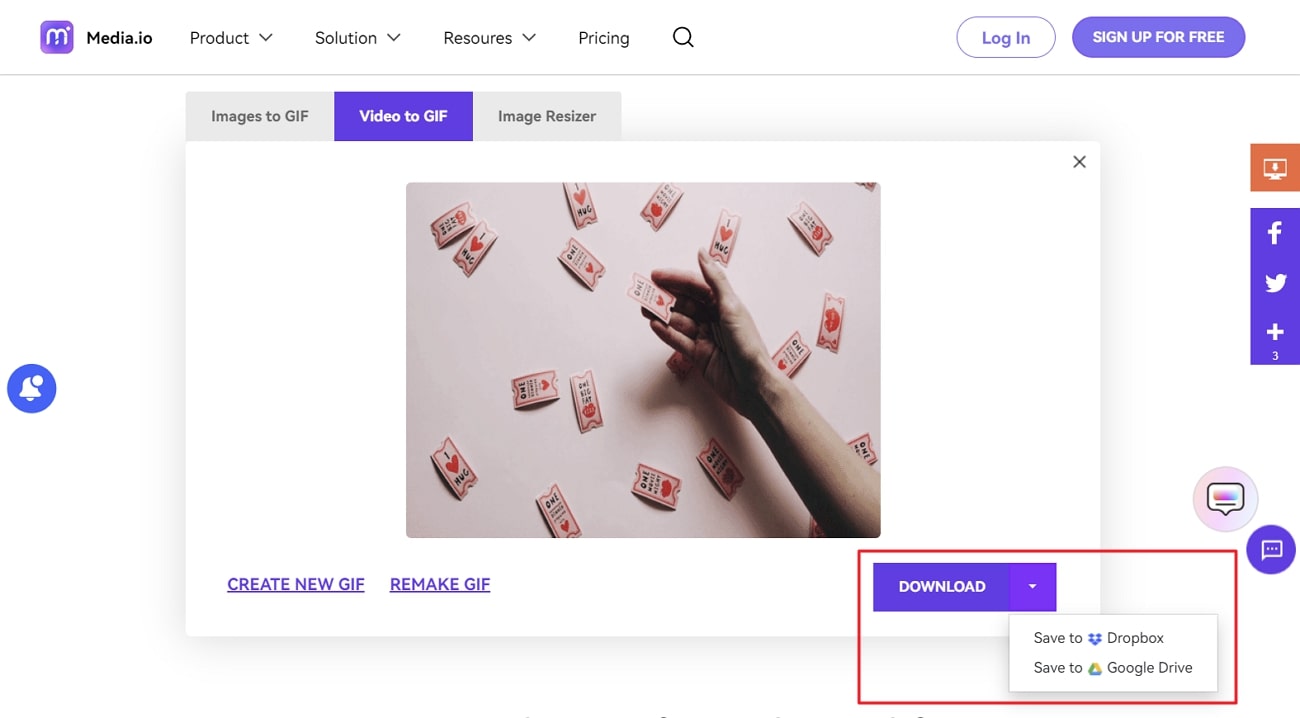Select Save to Google Drive option
Screen dimensions: 1300x718
1113,668
